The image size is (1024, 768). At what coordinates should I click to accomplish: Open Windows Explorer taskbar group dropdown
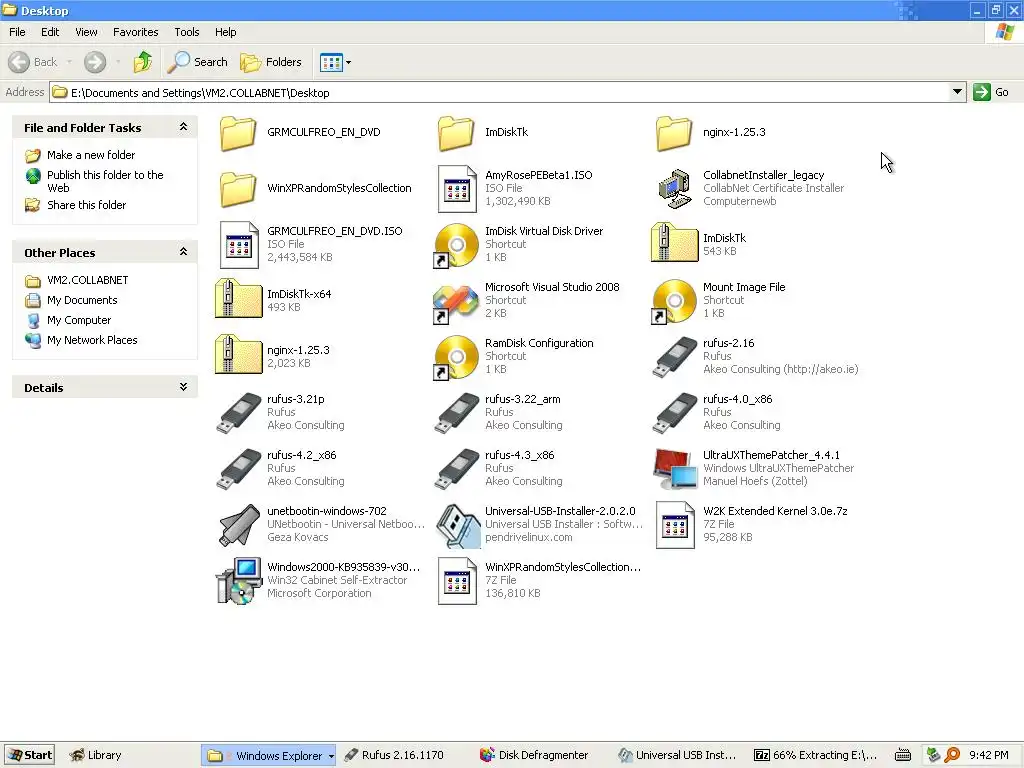tap(331, 756)
